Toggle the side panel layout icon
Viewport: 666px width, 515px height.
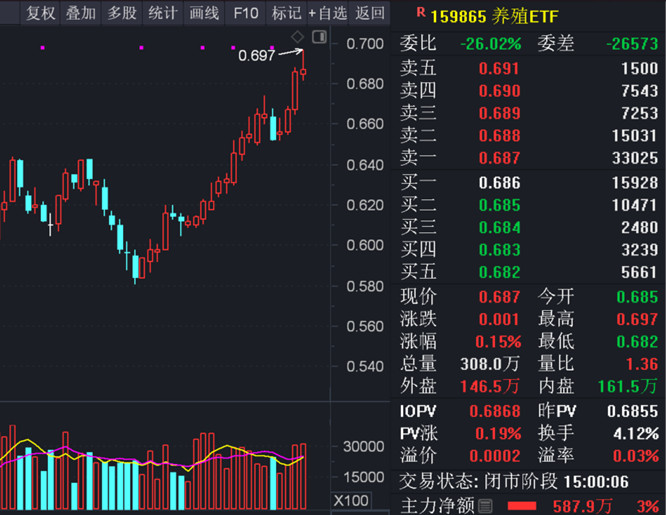[319, 37]
